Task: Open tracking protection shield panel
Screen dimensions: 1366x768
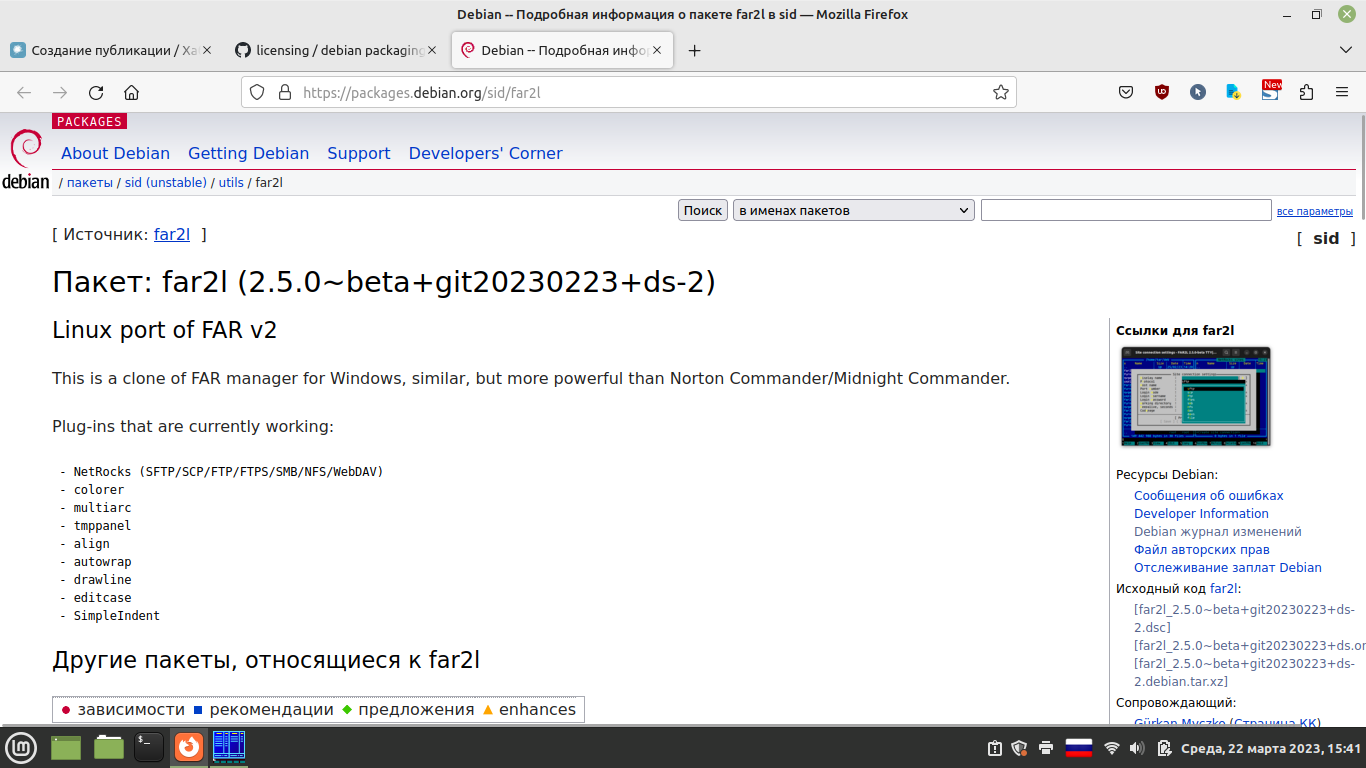Action: click(x=257, y=92)
